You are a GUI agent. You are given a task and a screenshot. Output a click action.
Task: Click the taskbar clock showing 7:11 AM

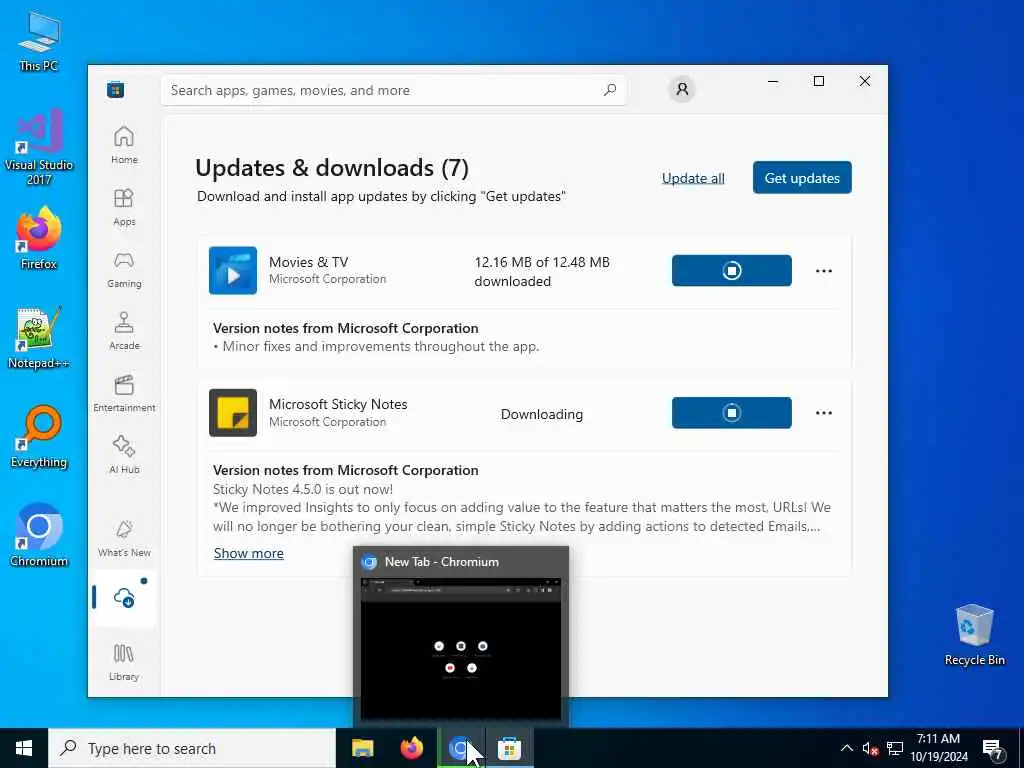tap(938, 748)
